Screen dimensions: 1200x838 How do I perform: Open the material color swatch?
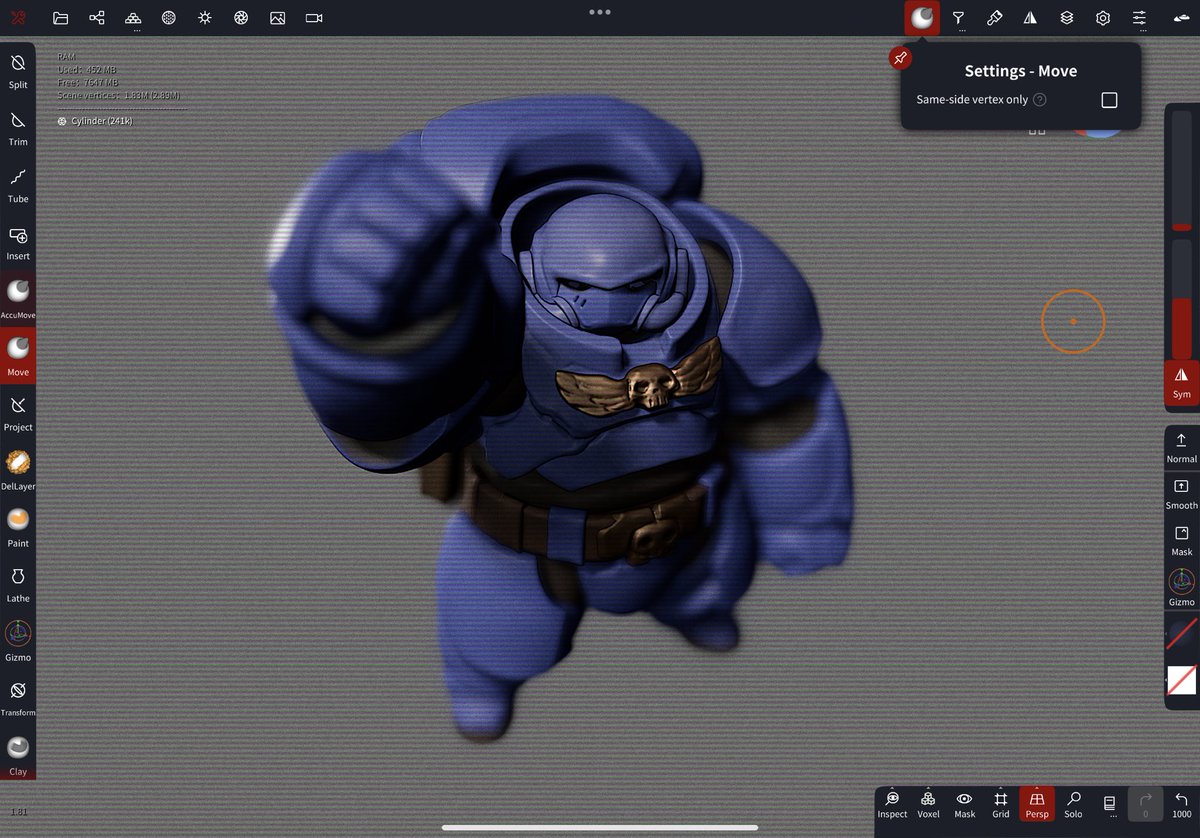coord(1182,634)
